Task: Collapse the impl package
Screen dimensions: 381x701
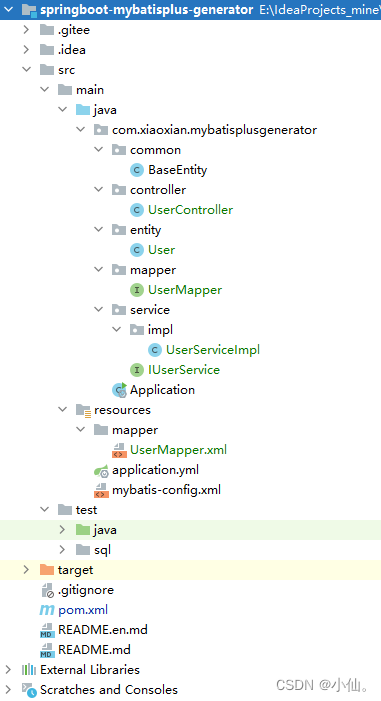Action: (x=116, y=329)
